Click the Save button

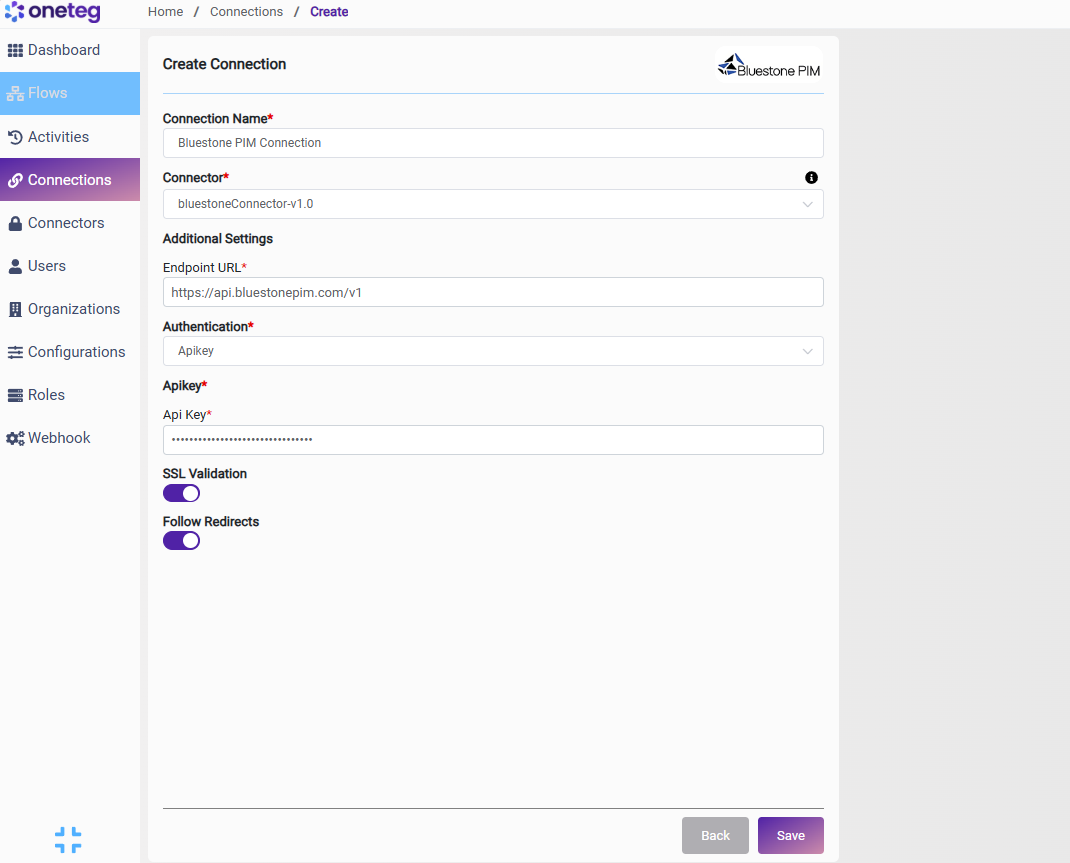click(x=790, y=836)
